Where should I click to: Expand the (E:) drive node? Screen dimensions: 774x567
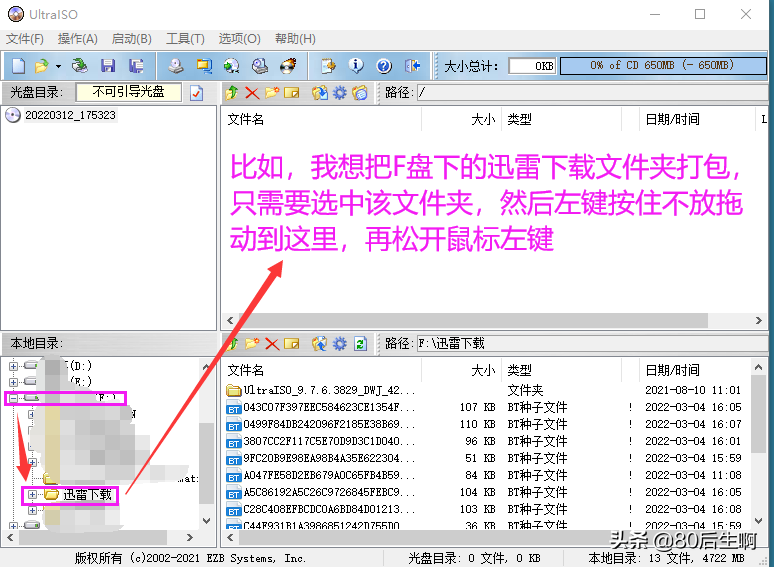pyautogui.click(x=13, y=382)
